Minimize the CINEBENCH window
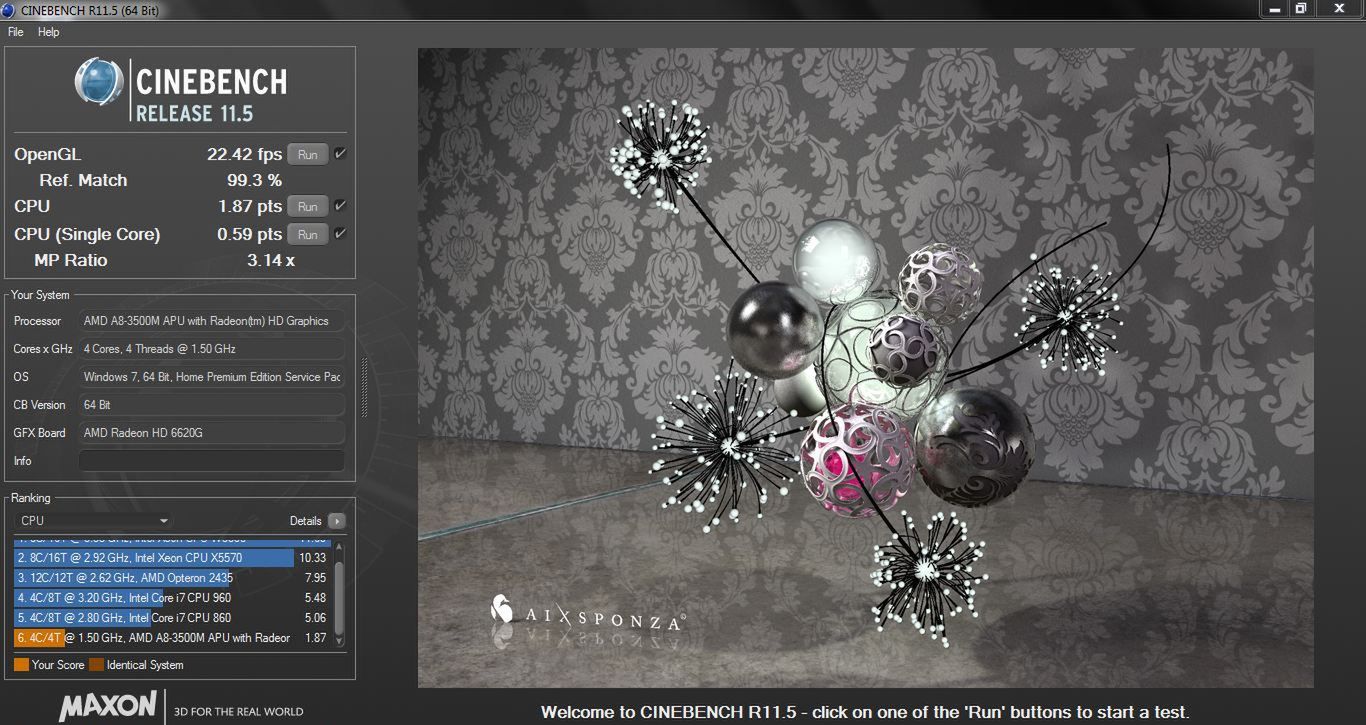 [1274, 8]
